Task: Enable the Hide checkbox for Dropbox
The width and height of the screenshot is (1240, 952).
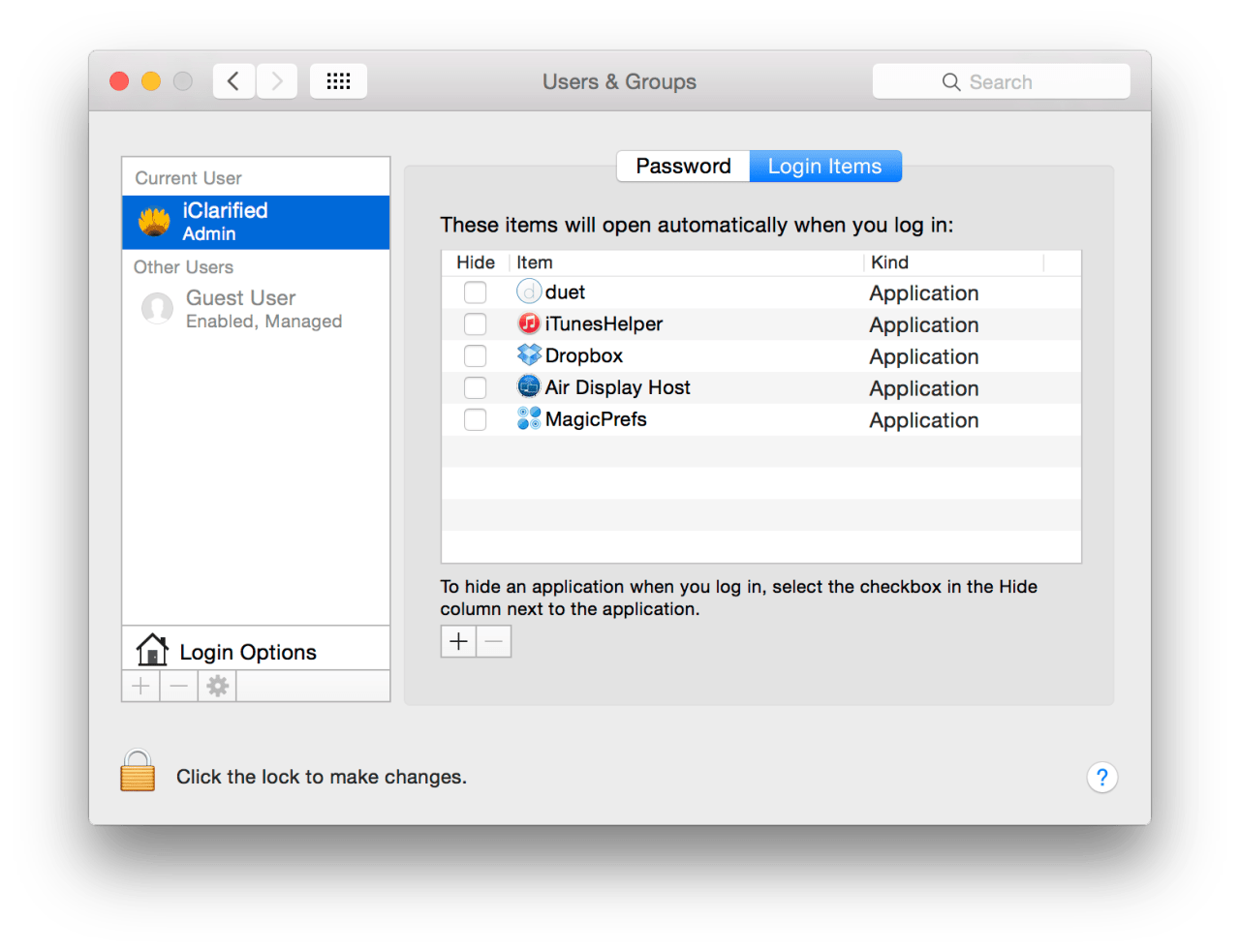Action: (475, 355)
